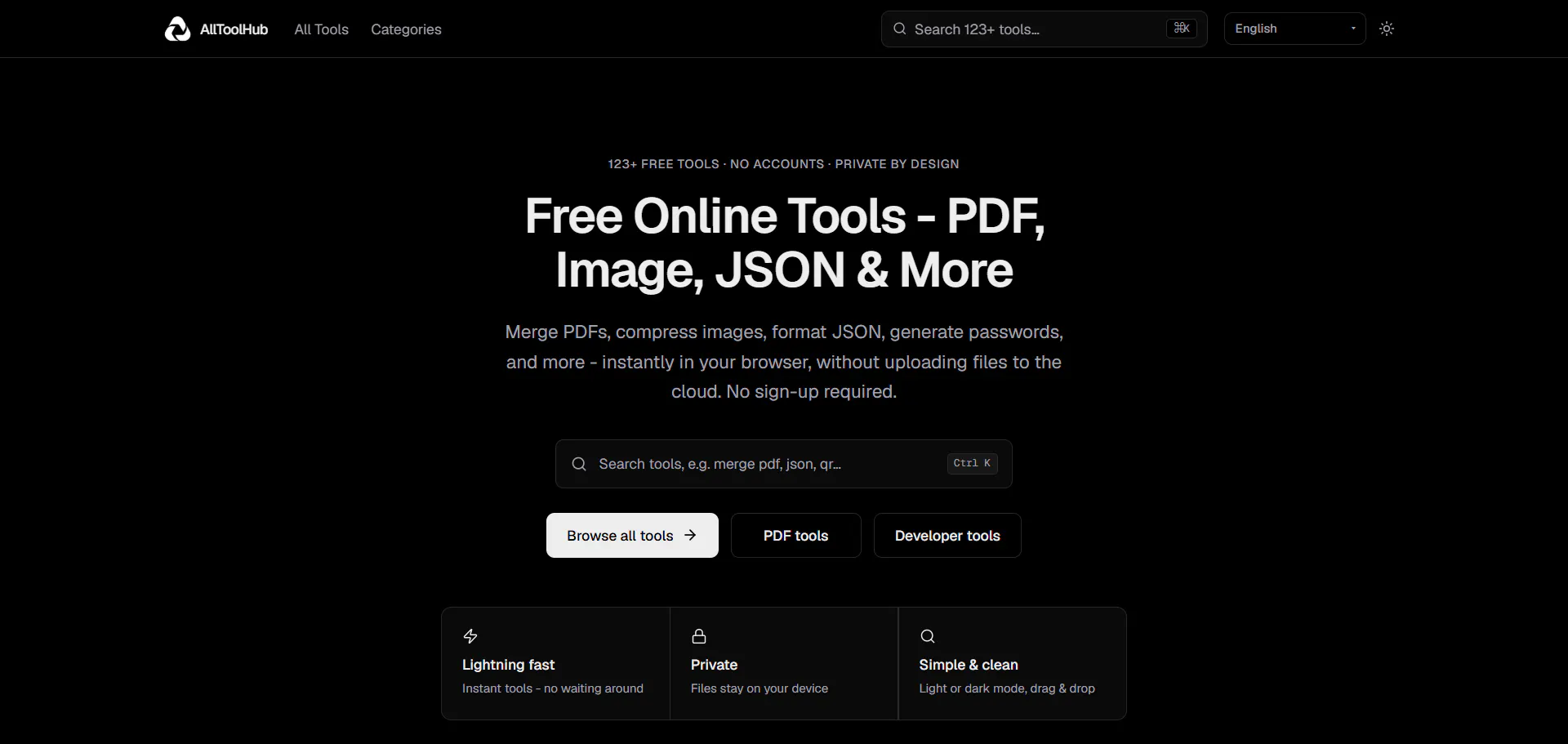Click 'Light or dark mode, drag & drop' text
1568x744 pixels.
click(1007, 688)
